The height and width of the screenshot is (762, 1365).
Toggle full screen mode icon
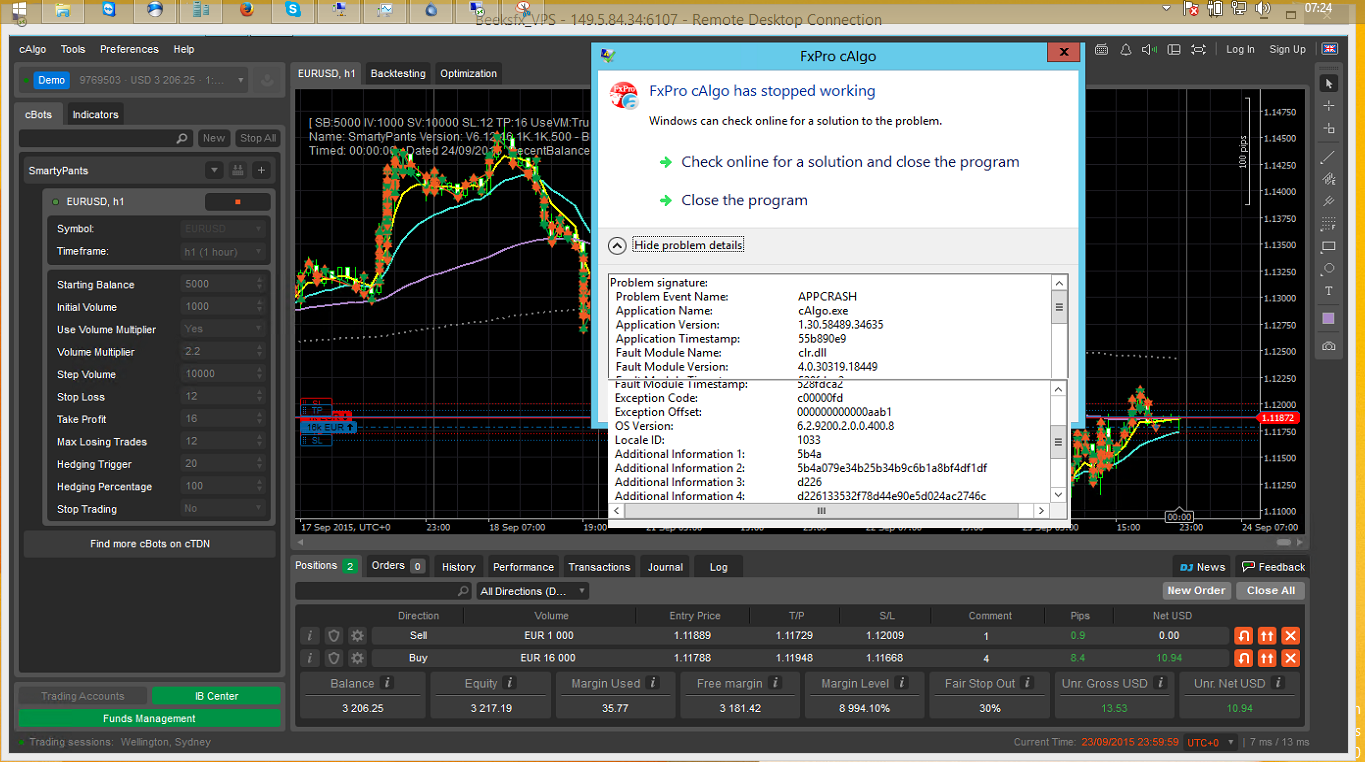tap(1199, 49)
